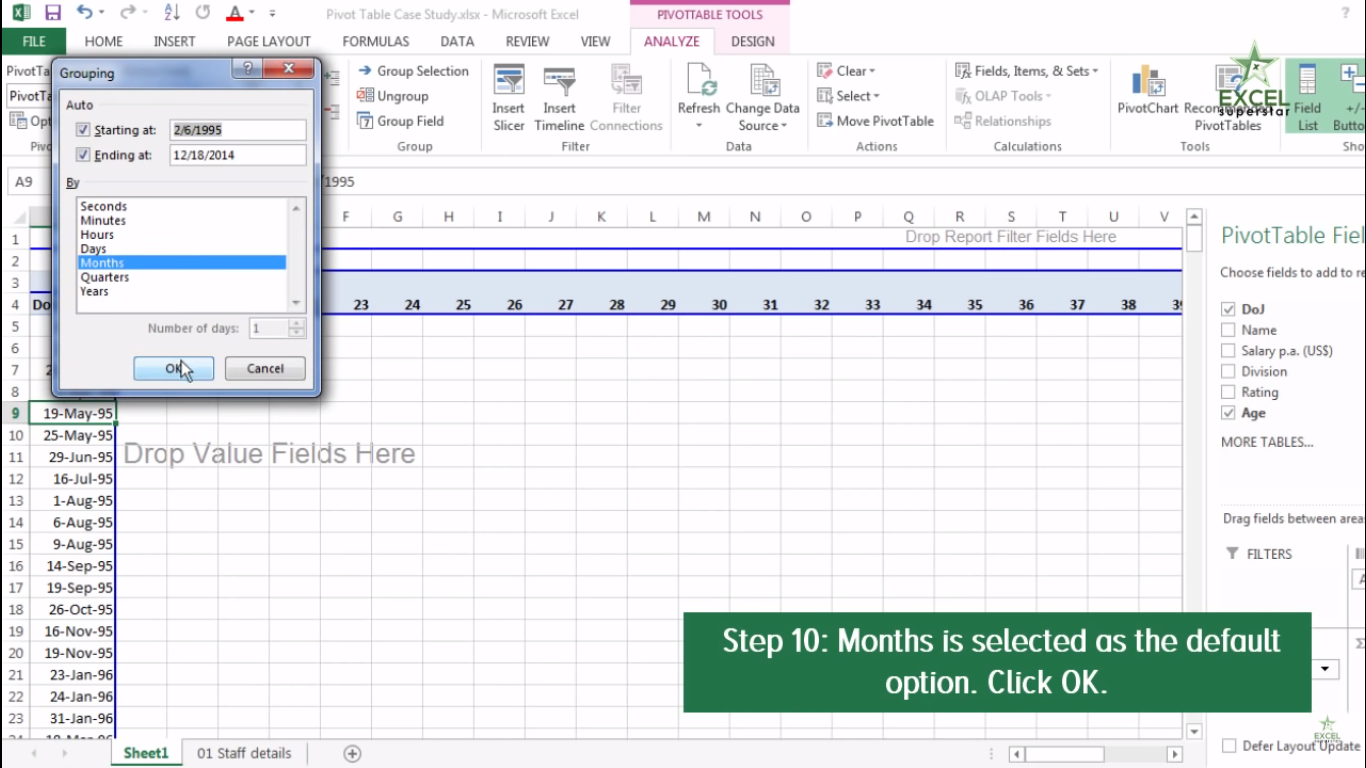Uncheck the DoJ field checkbox
The width and height of the screenshot is (1366, 768).
click(1228, 309)
